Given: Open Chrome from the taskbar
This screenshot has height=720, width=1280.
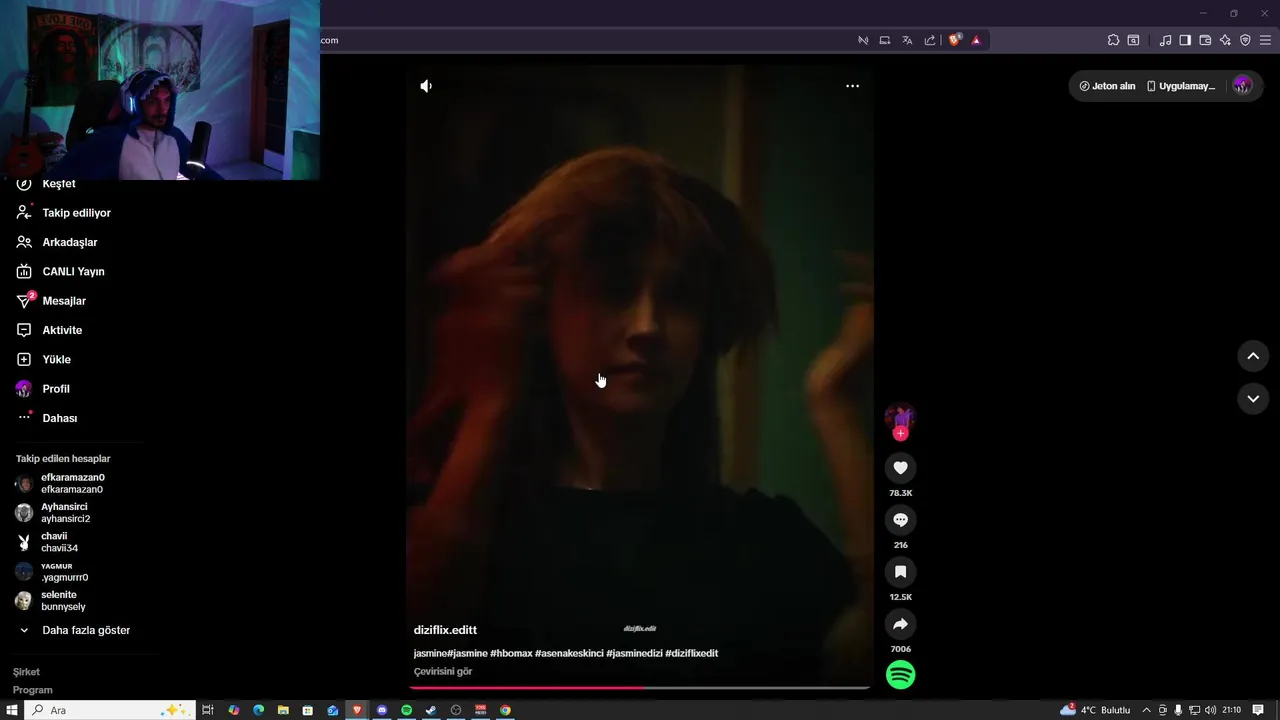Looking at the screenshot, I should pos(505,710).
